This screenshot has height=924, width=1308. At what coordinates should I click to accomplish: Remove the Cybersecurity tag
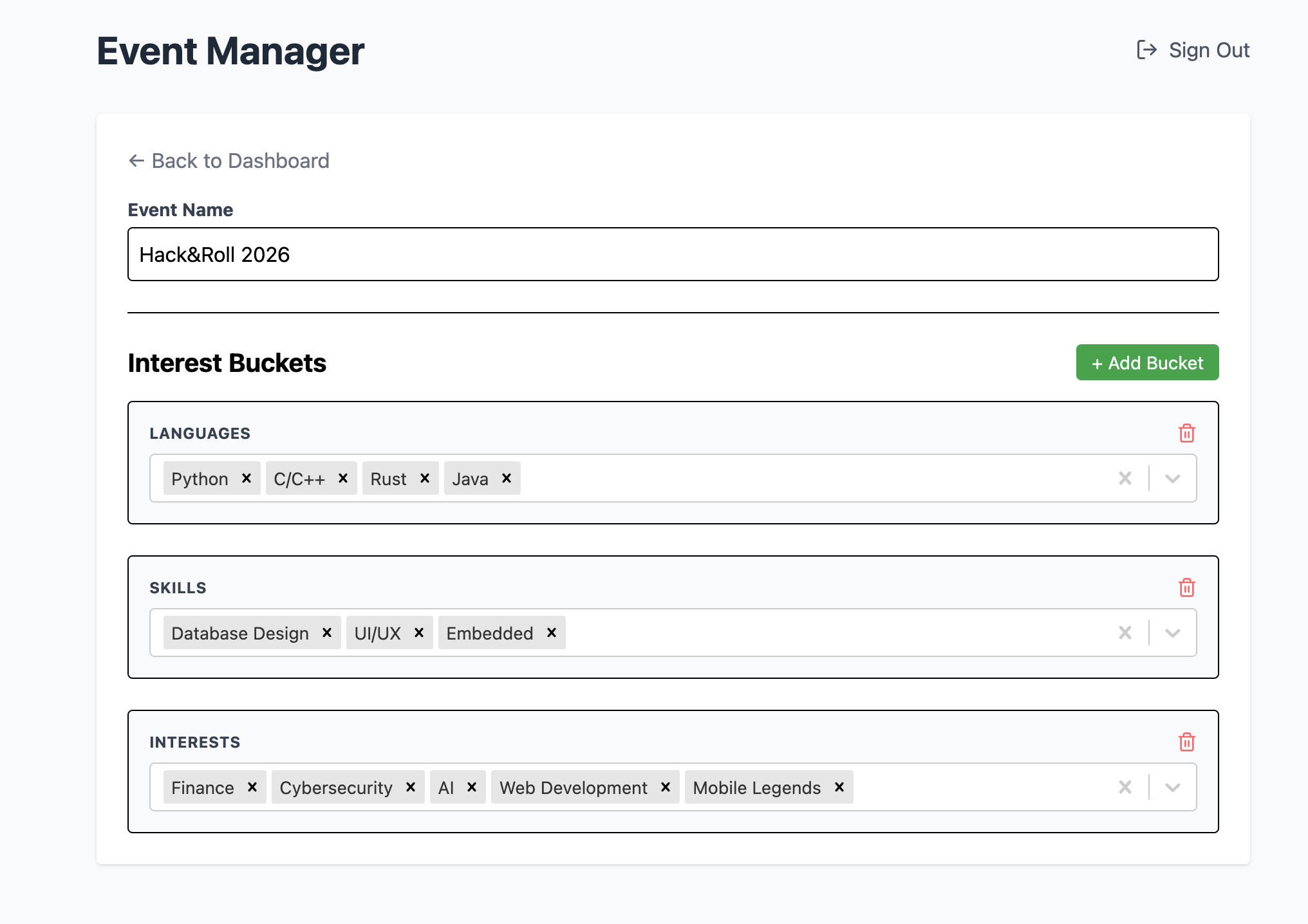pos(411,787)
